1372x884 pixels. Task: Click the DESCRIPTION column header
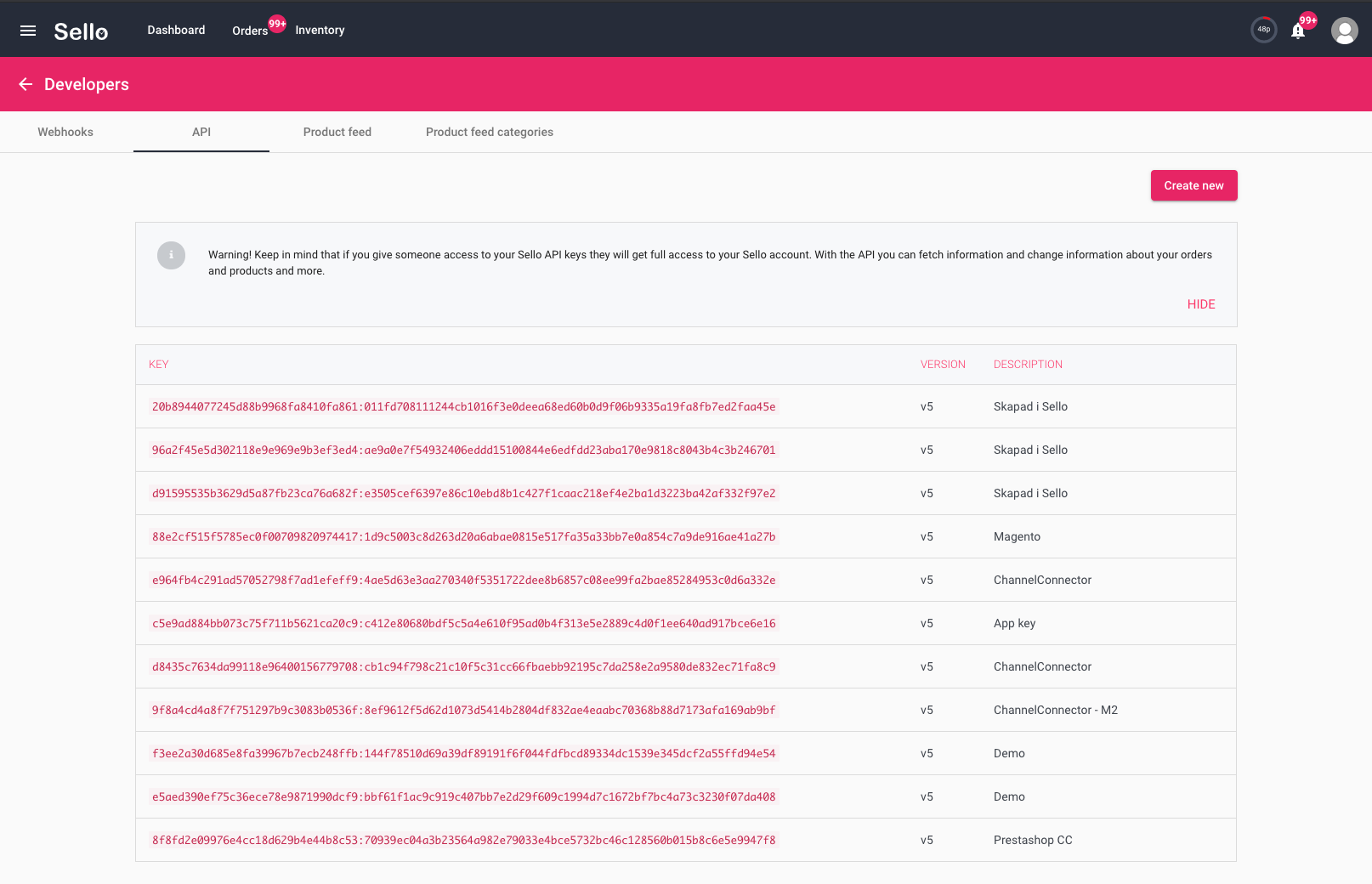click(x=1028, y=365)
